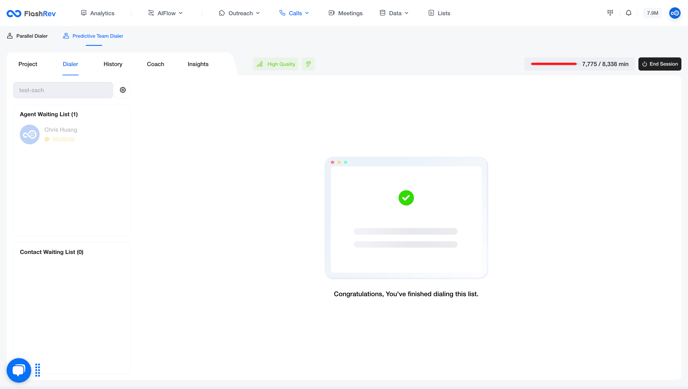Image resolution: width=688 pixels, height=389 pixels.
Task: Click the green icon next to High Quality
Action: click(308, 64)
